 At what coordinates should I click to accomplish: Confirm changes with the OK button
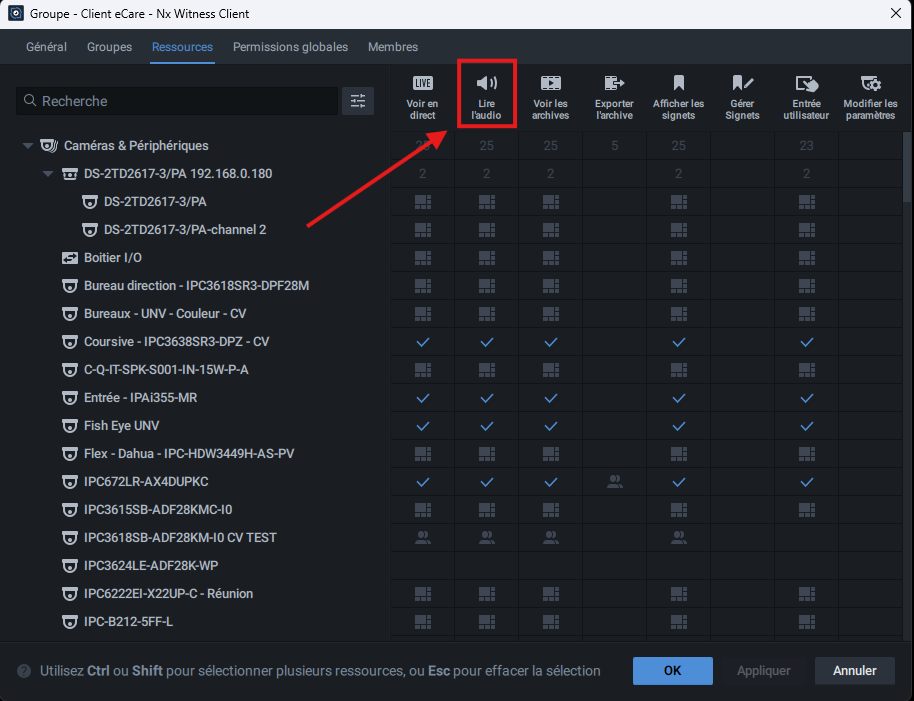(672, 670)
